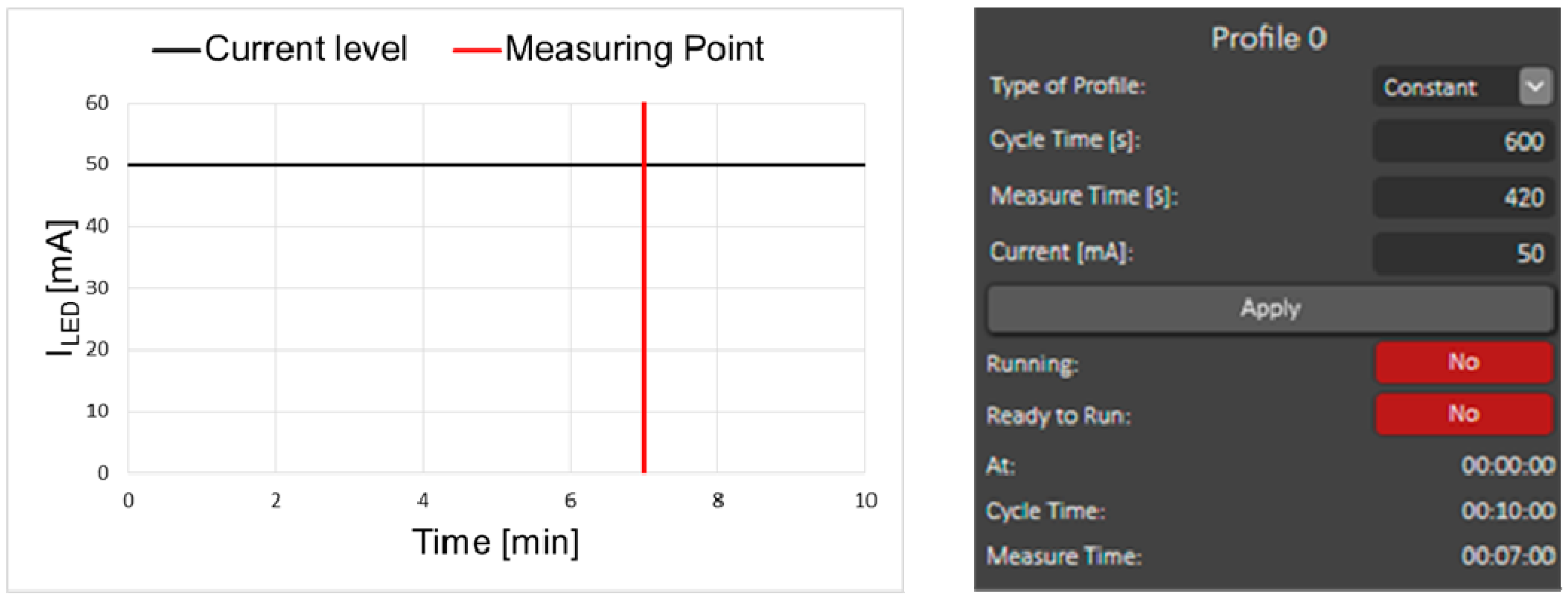Click the chevron arrow next to Constant
This screenshot has height=598, width=1568.
[1534, 86]
